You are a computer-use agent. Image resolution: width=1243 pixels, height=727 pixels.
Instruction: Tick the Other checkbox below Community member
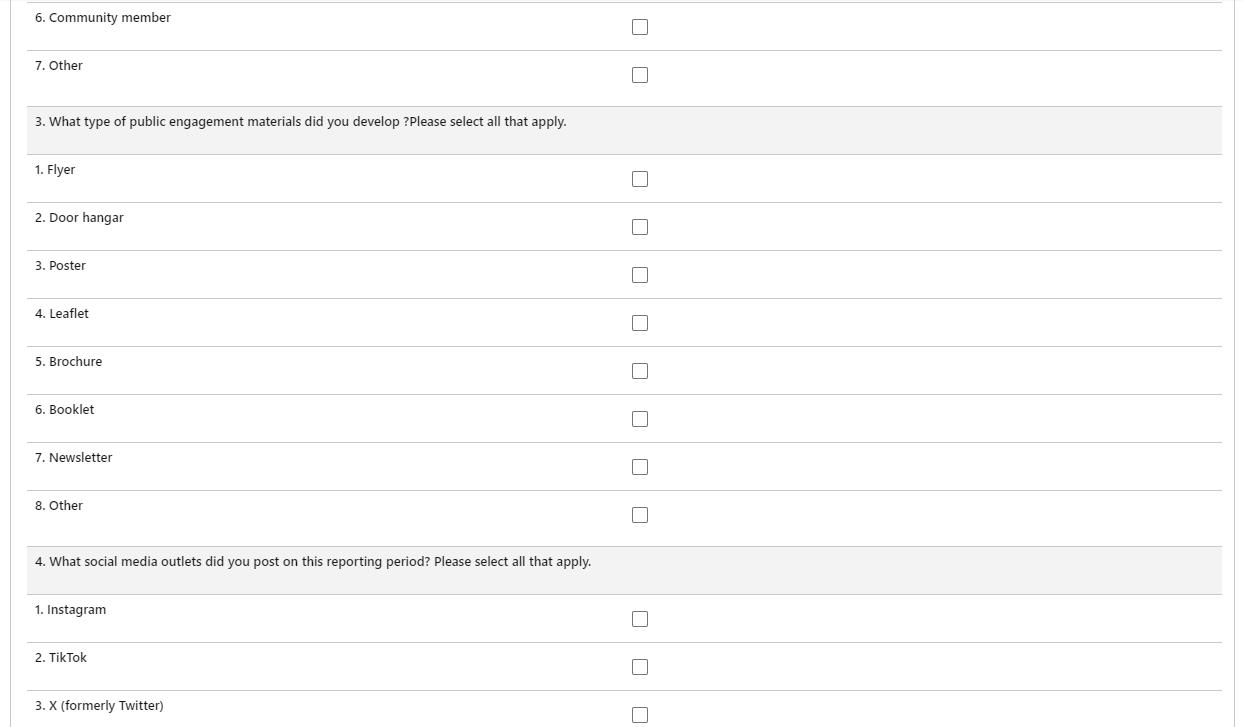640,75
